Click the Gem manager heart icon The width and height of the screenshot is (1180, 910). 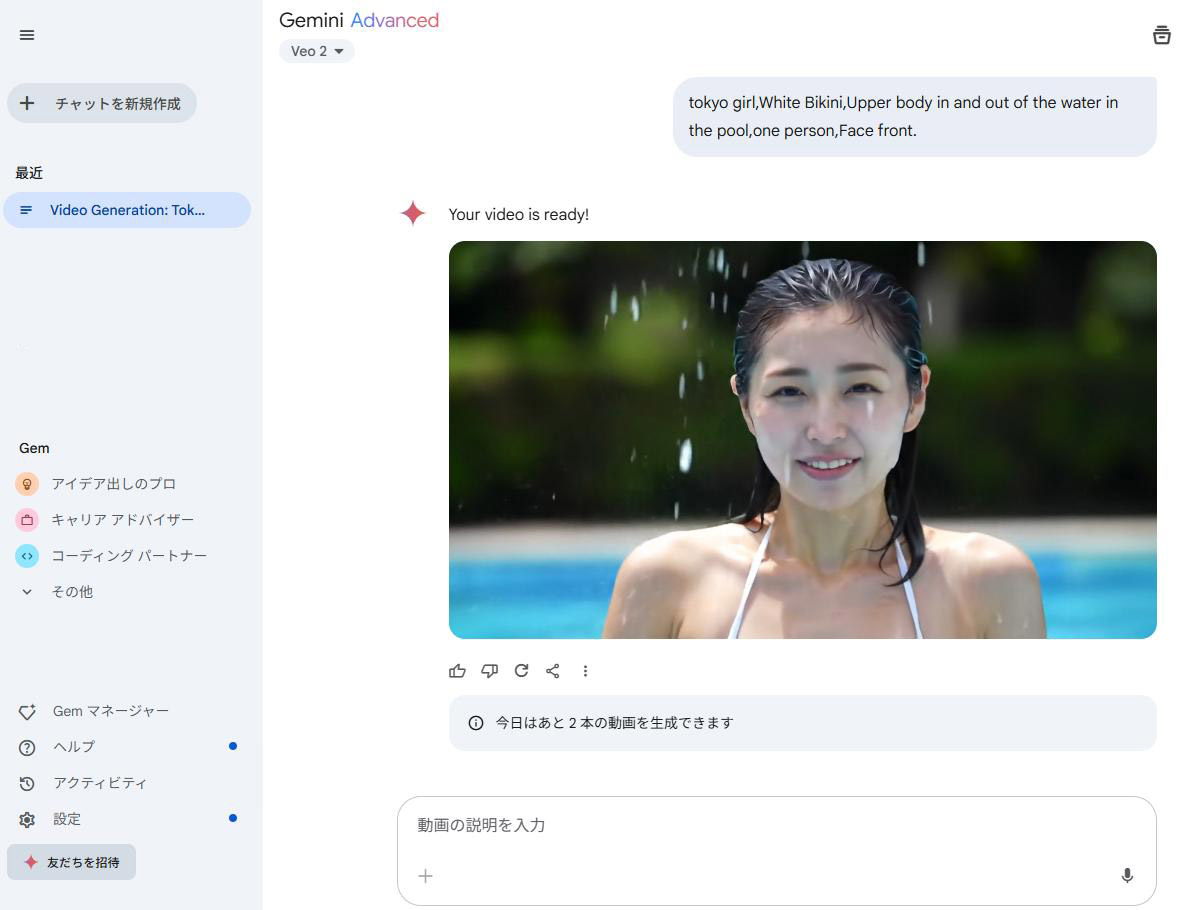[27, 711]
